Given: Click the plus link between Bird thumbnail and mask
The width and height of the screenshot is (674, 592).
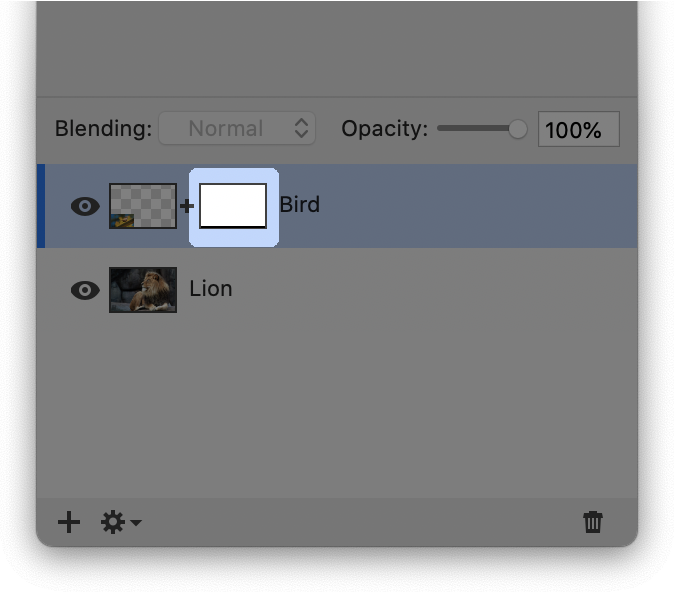Looking at the screenshot, I should tap(187, 207).
